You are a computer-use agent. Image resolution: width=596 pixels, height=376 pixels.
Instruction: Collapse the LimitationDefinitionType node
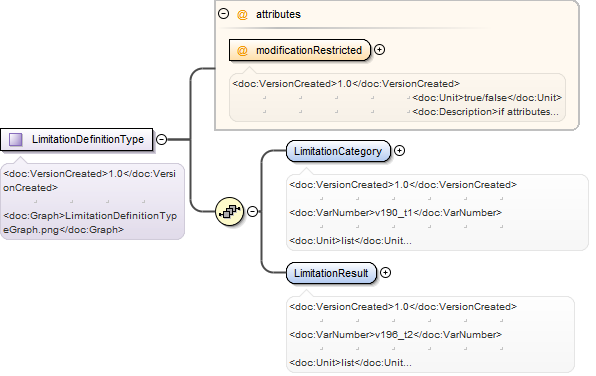[x=162, y=140]
